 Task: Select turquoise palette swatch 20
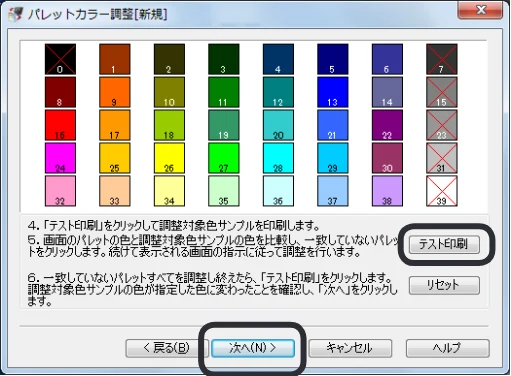pyautogui.click(x=278, y=125)
